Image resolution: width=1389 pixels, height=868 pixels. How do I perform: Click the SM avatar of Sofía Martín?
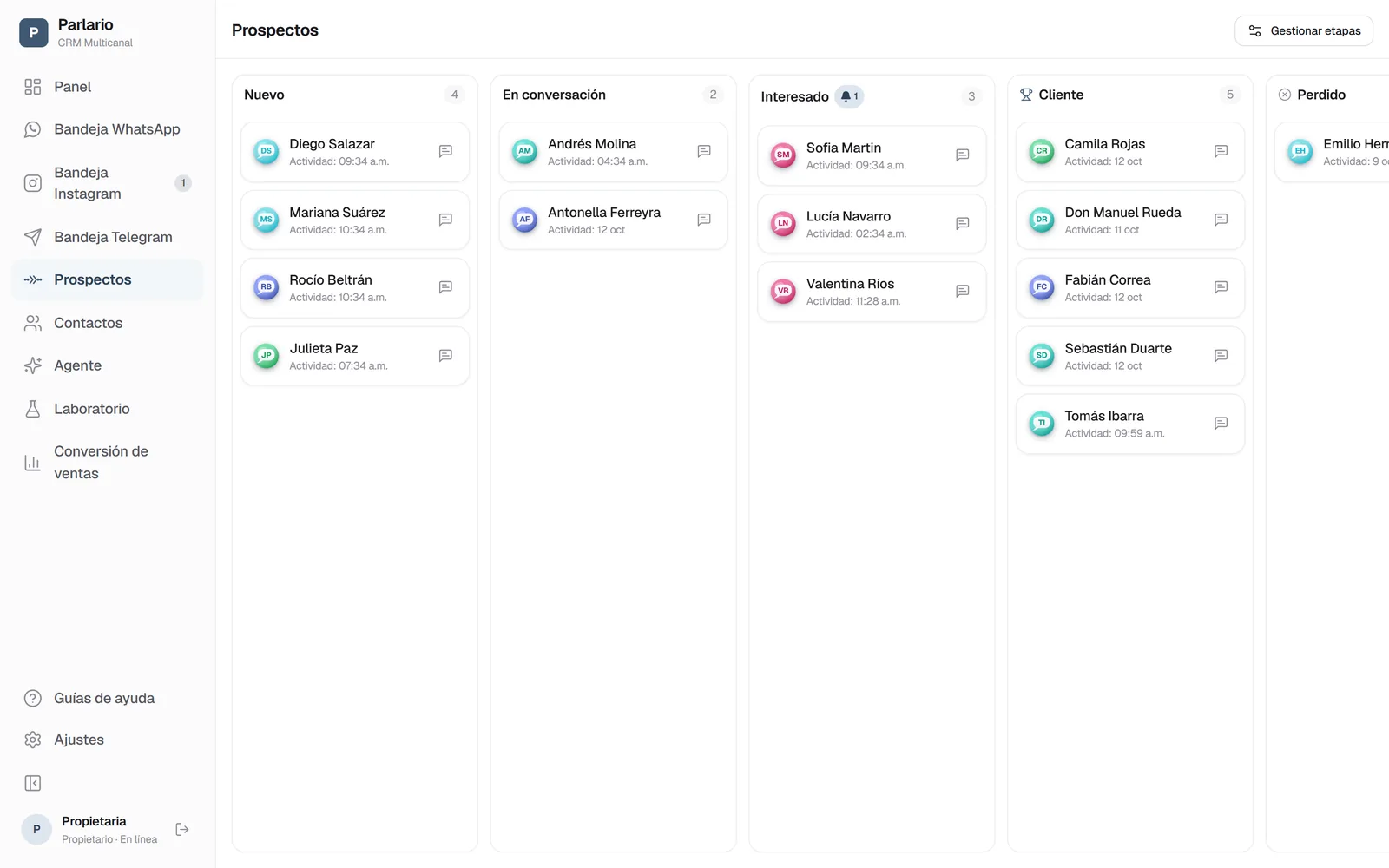point(783,155)
